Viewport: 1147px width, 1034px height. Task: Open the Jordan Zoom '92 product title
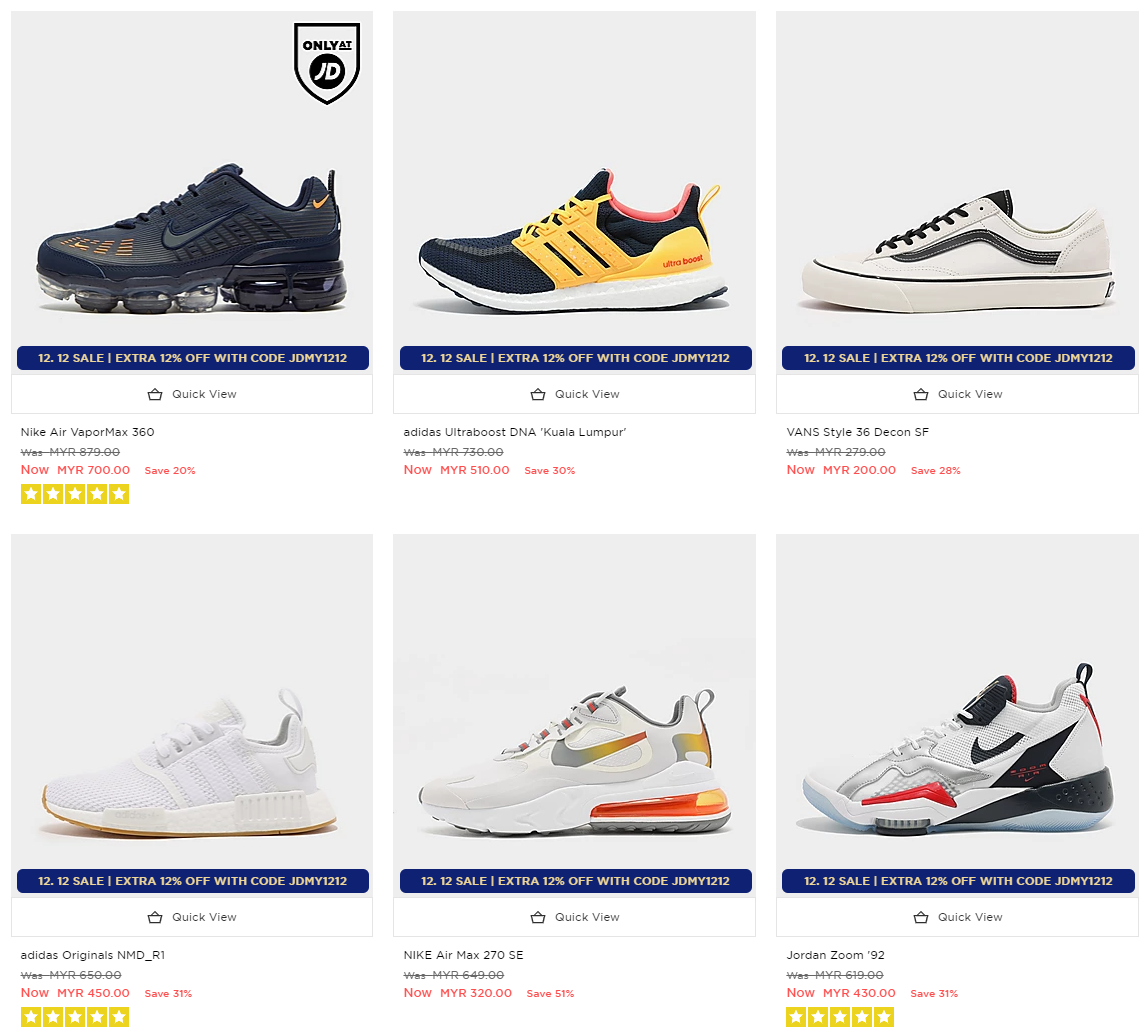(x=835, y=955)
